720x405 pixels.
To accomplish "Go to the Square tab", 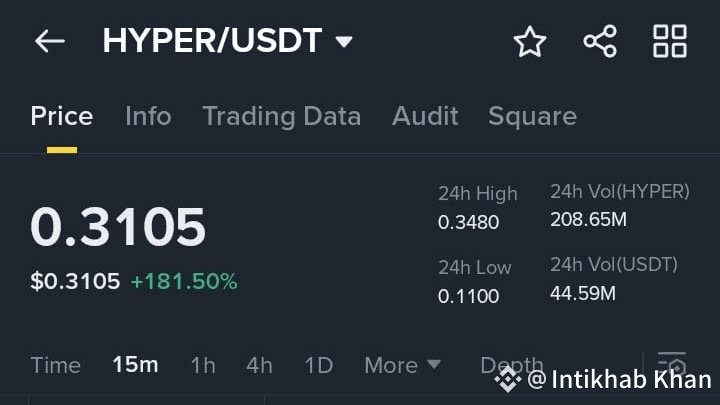I will pos(532,116).
